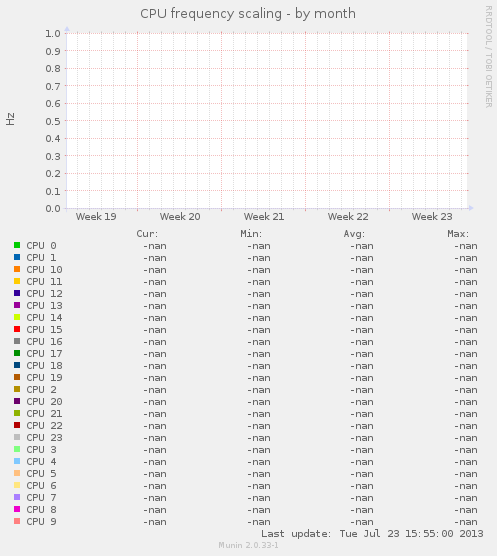This screenshot has width=497, height=556.
Task: Click the Munin 2.0.33-1 version text
Action: [x=248, y=545]
